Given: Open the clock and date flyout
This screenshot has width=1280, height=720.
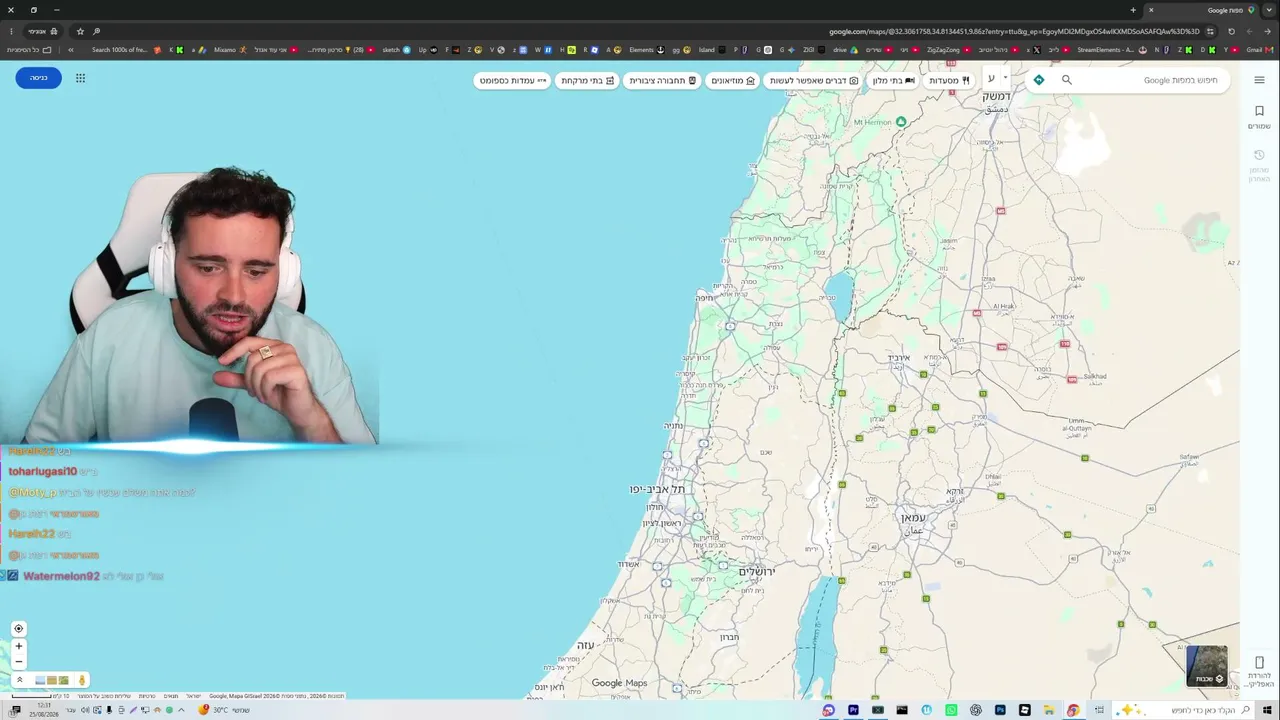Looking at the screenshot, I should click(44, 710).
